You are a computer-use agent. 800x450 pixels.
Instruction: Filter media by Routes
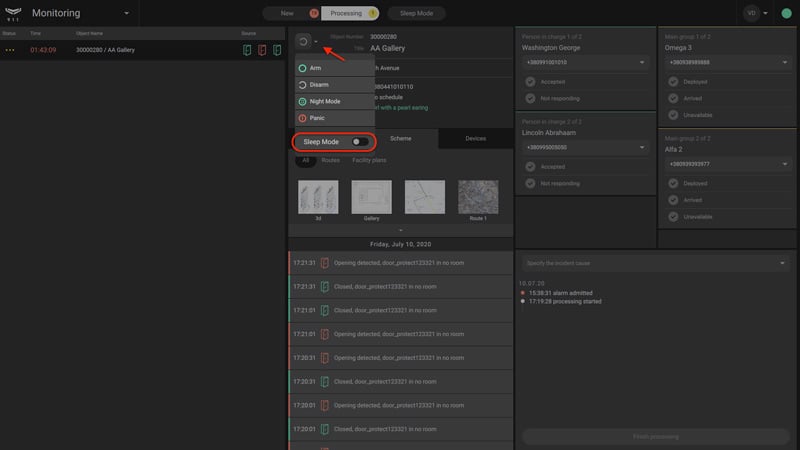(x=331, y=160)
